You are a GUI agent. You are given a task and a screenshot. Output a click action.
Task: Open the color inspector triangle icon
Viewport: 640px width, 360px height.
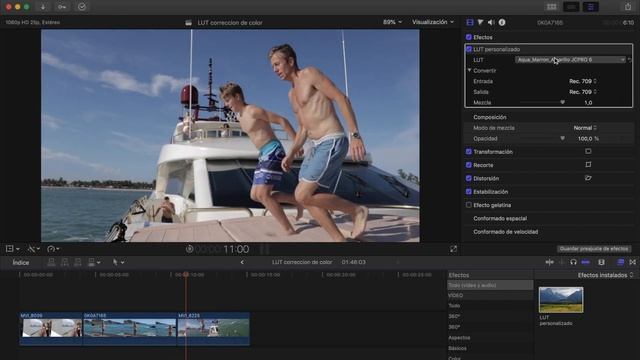point(480,22)
